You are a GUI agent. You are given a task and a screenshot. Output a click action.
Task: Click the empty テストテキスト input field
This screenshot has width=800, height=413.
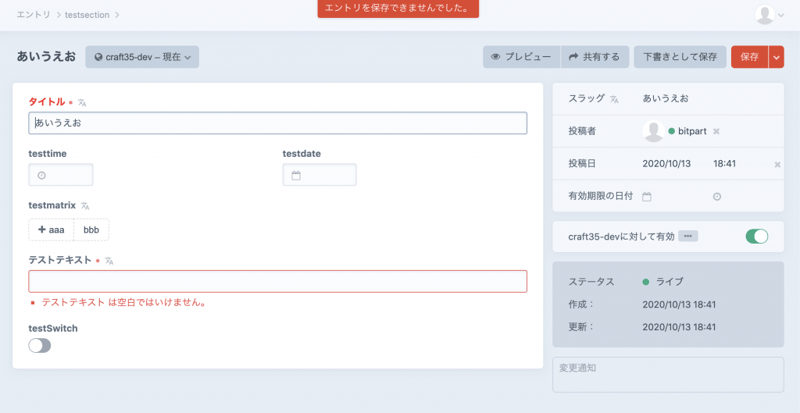tap(277, 282)
